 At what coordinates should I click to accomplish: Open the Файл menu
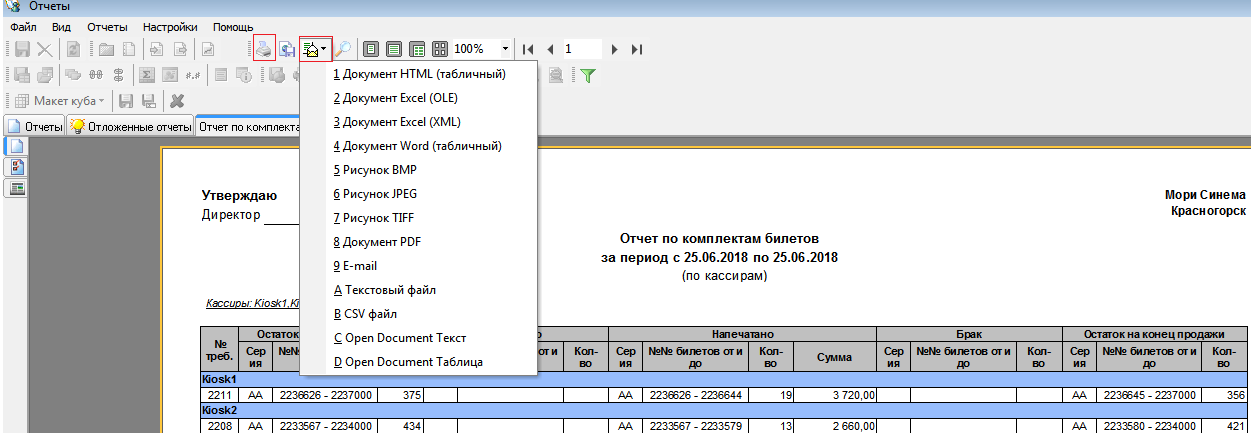[x=23, y=27]
